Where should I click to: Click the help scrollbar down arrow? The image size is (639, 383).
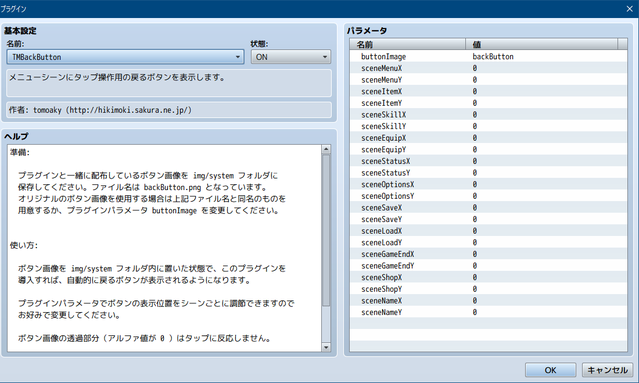click(326, 347)
